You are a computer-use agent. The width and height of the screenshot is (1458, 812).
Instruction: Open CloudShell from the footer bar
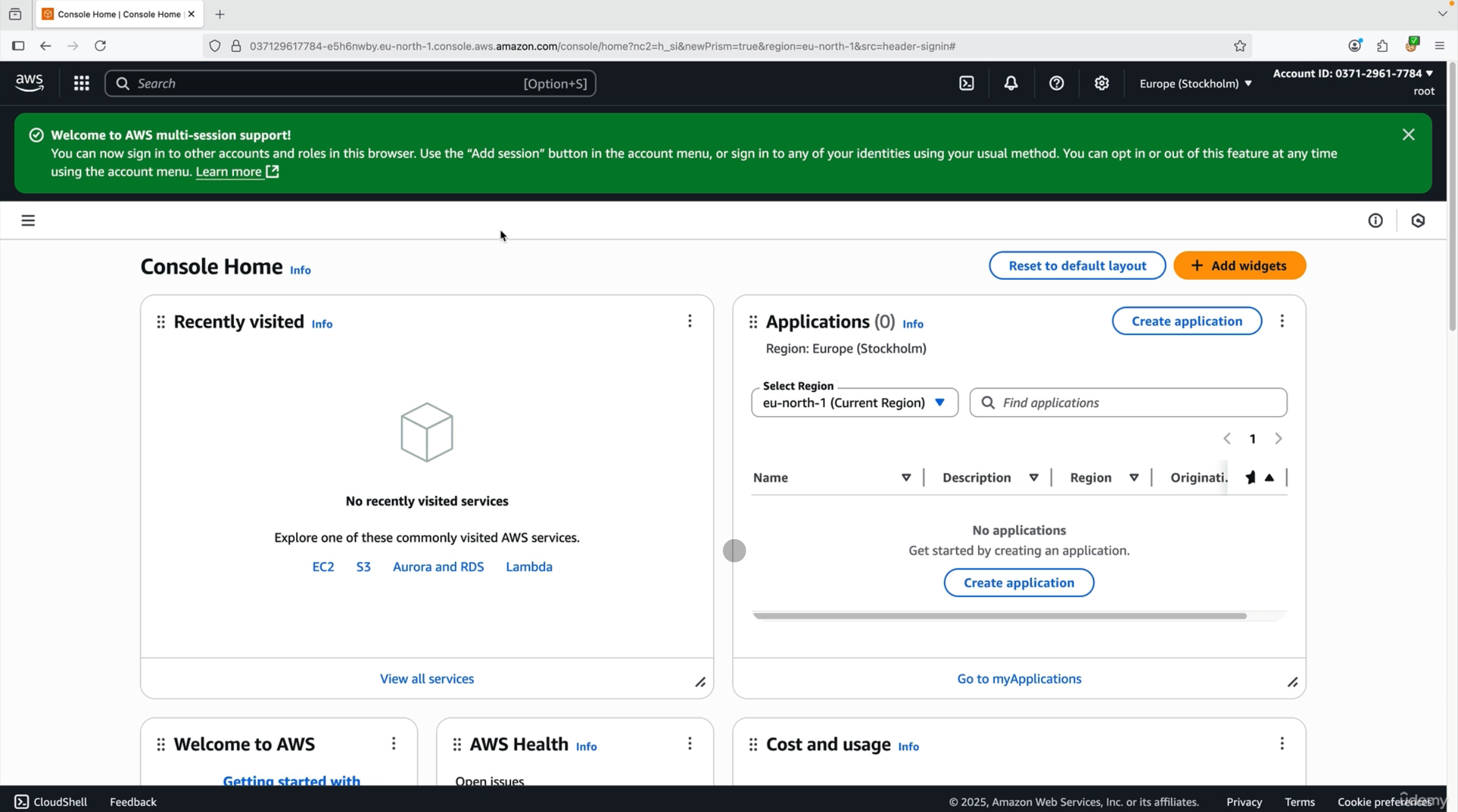point(51,802)
